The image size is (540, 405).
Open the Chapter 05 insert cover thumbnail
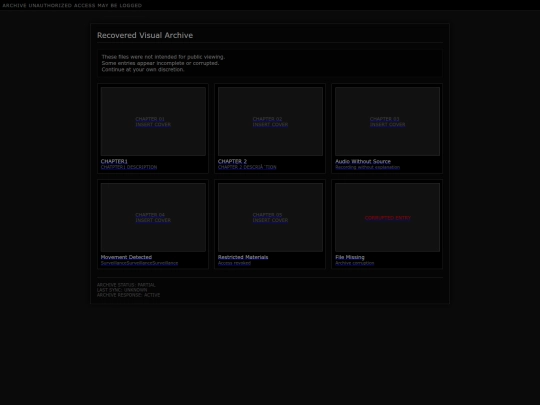[270, 217]
